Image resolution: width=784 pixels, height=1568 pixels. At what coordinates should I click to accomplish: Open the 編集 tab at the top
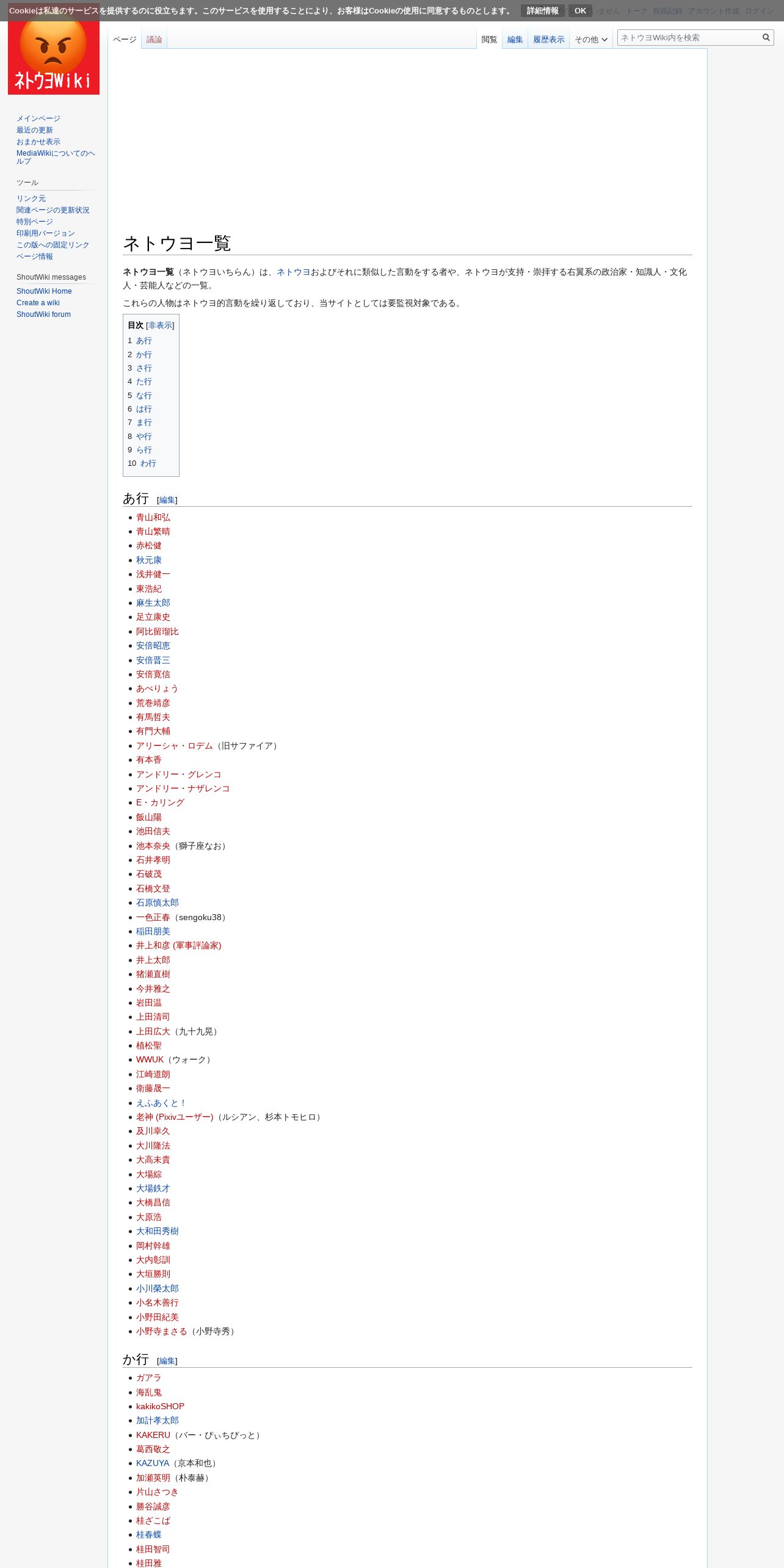(515, 40)
